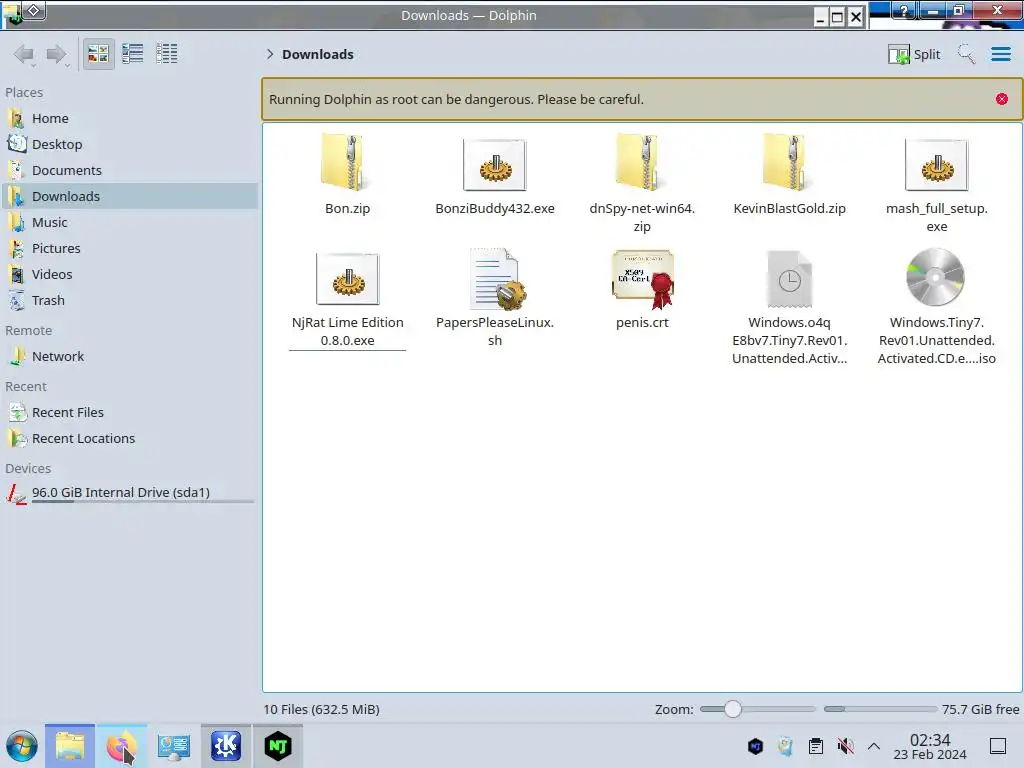Expand hidden system tray icons arrow
Image resolution: width=1024 pixels, height=768 pixels.
coord(874,746)
